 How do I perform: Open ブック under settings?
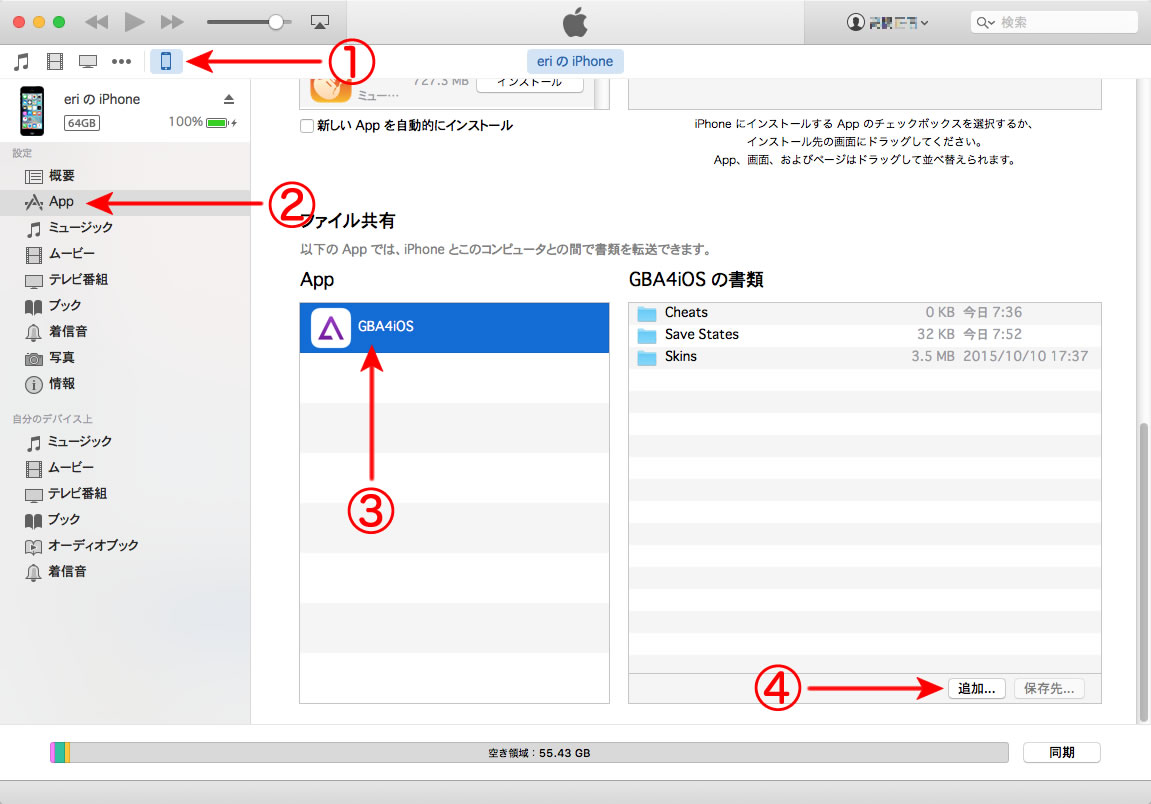coord(125,305)
